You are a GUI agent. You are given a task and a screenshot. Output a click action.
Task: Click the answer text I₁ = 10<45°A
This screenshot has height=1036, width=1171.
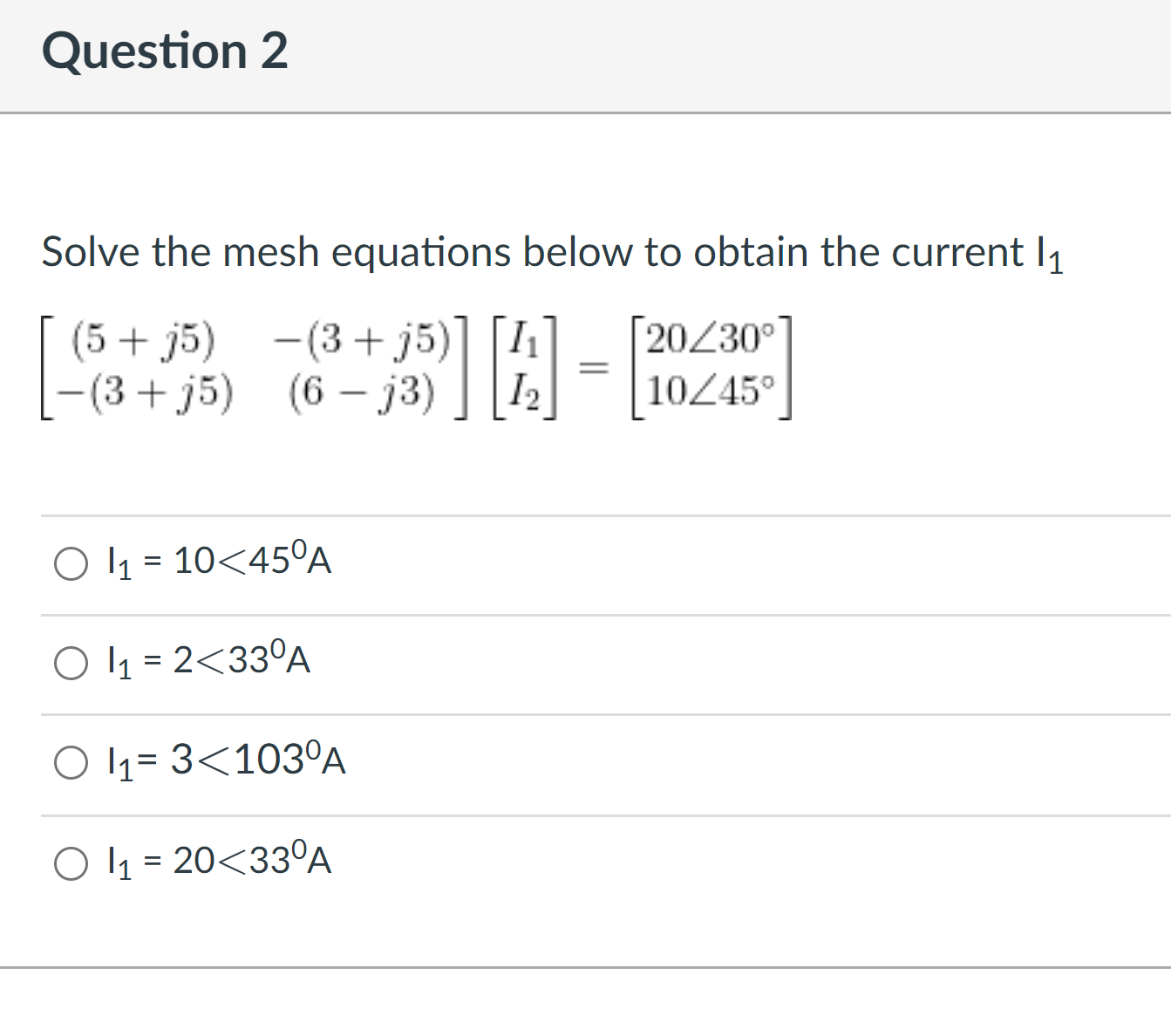point(218,562)
